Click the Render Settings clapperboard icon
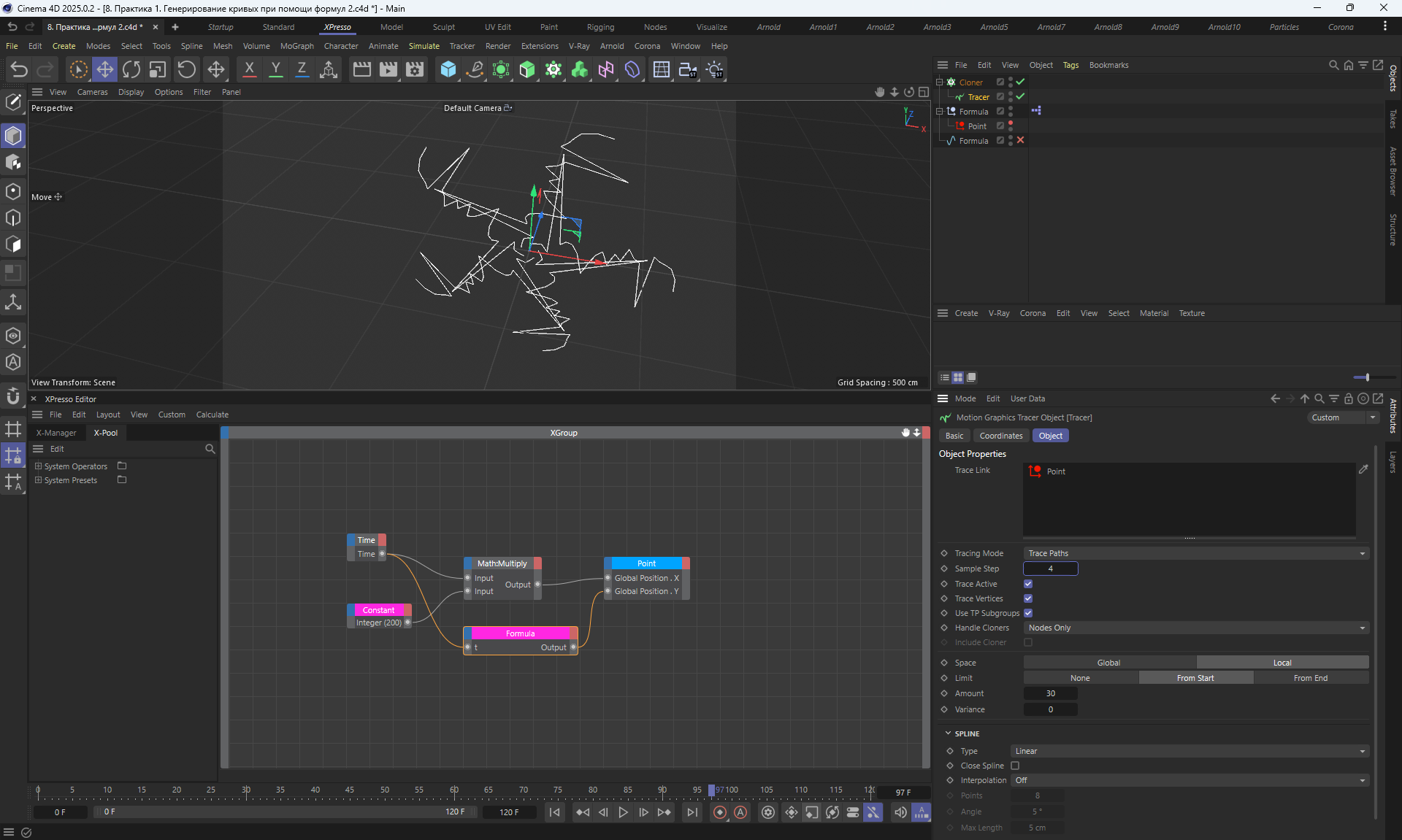Screen dimensions: 1402x840 (414, 69)
